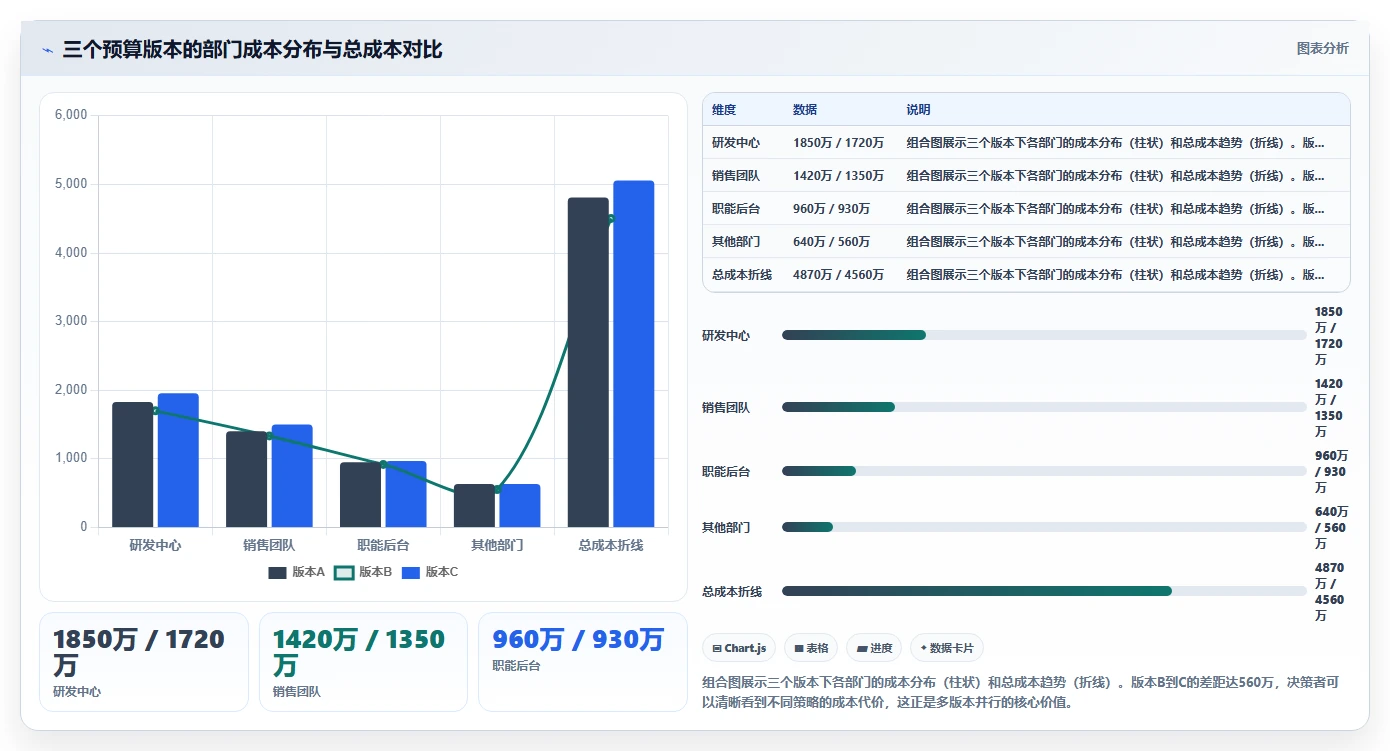This screenshot has width=1390, height=751.
Task: Click the 版本B line point at 其他部门
Action: (x=497, y=489)
